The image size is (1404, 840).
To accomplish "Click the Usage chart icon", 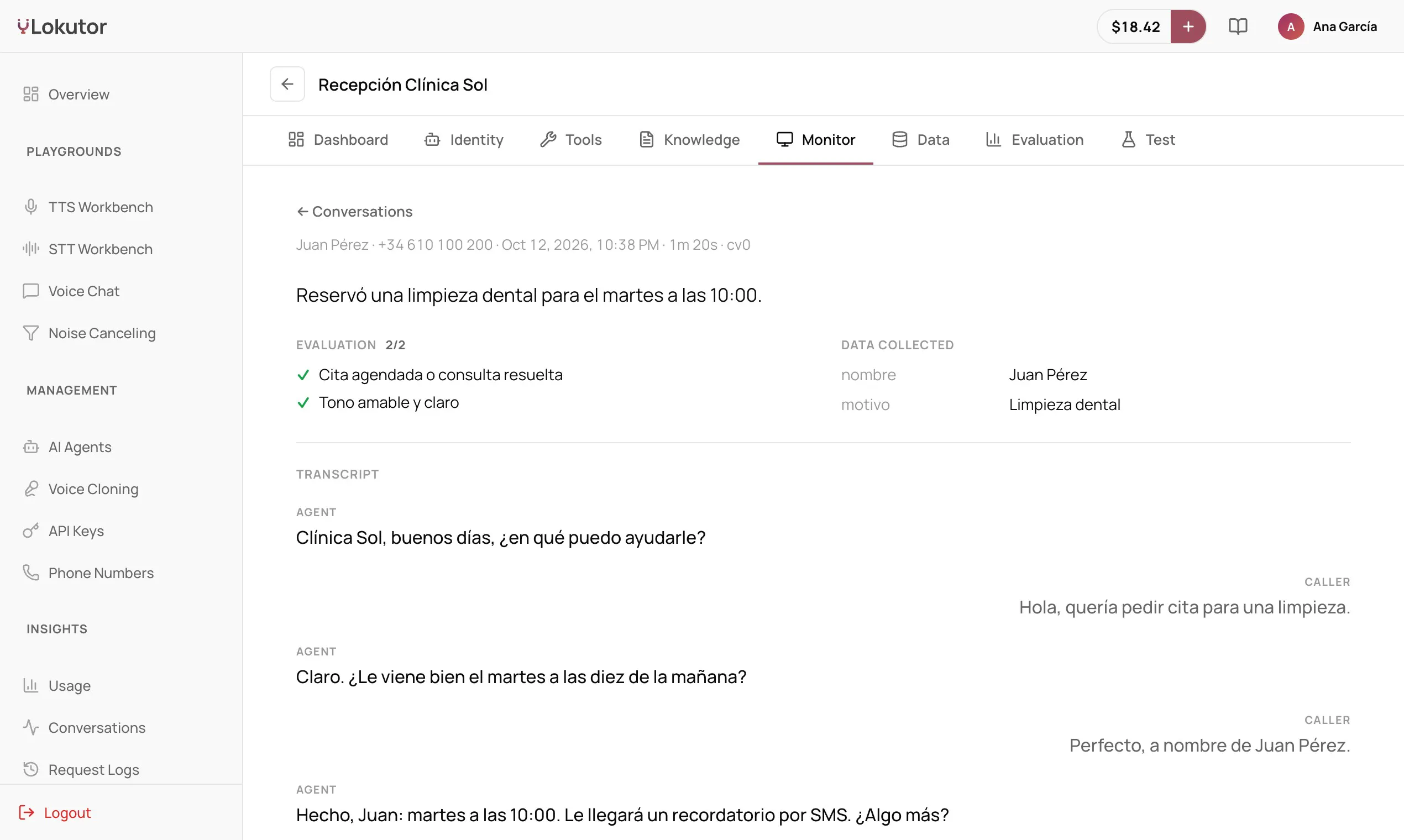I will (30, 685).
